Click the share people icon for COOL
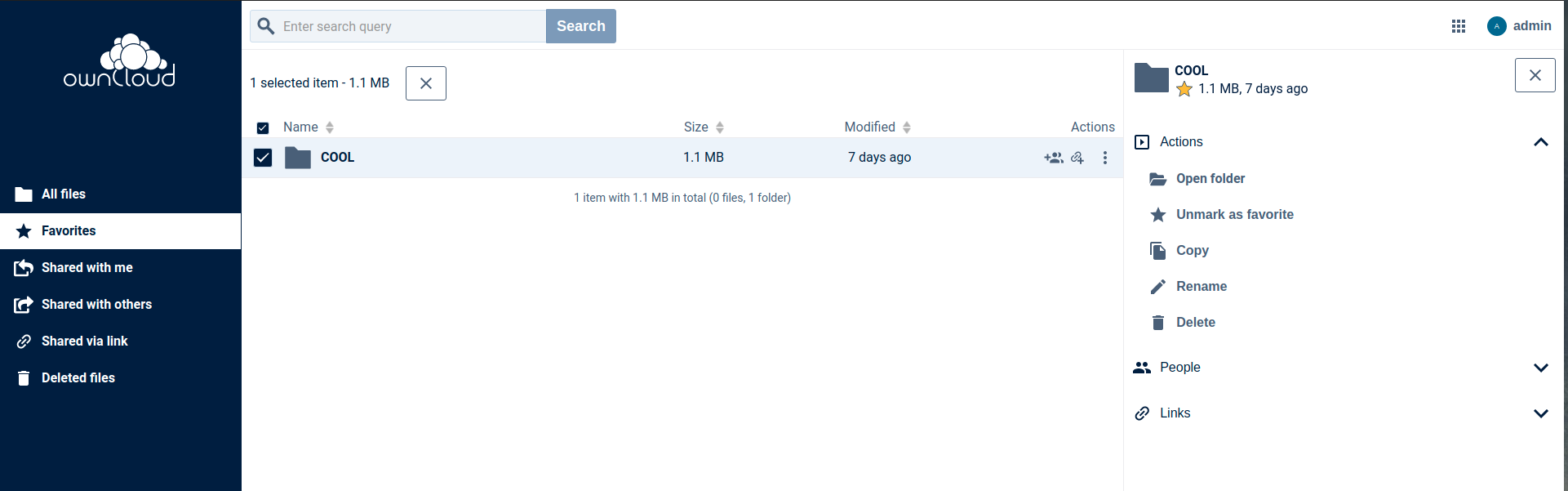The height and width of the screenshot is (491, 1568). [1054, 158]
